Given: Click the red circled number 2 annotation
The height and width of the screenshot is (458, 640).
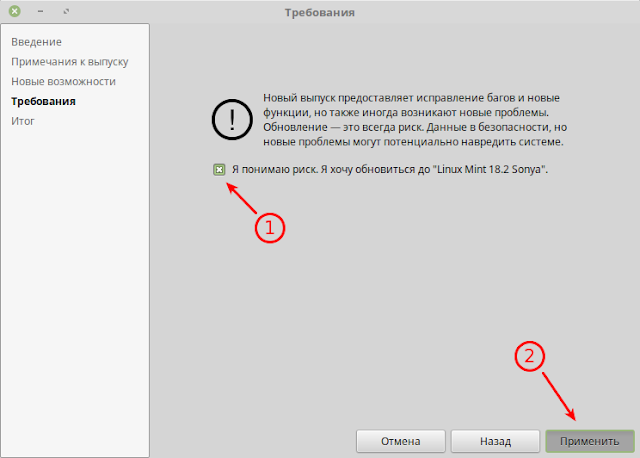Looking at the screenshot, I should point(529,356).
